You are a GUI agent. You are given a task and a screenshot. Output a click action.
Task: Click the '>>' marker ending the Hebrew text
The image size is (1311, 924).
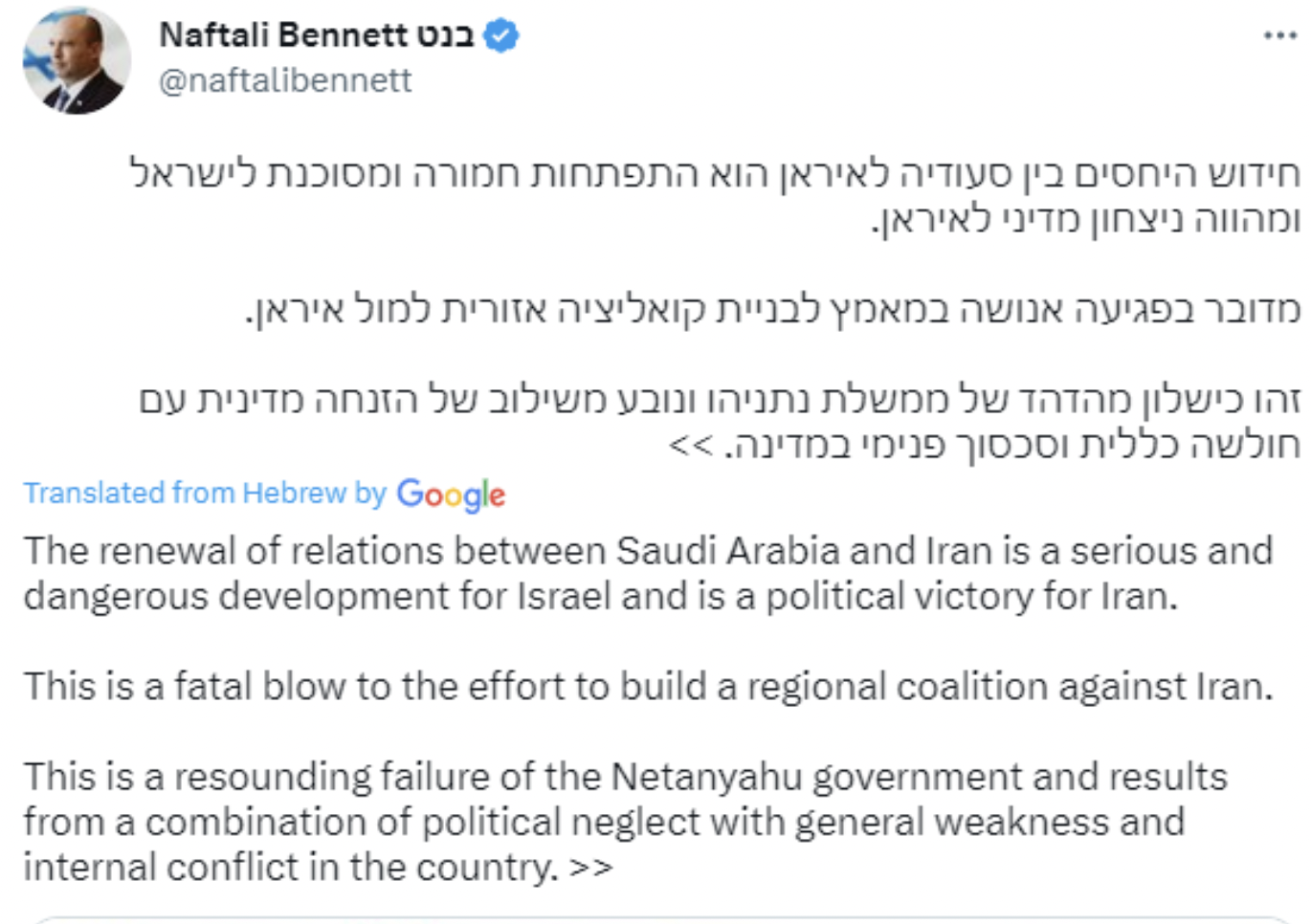(x=691, y=445)
